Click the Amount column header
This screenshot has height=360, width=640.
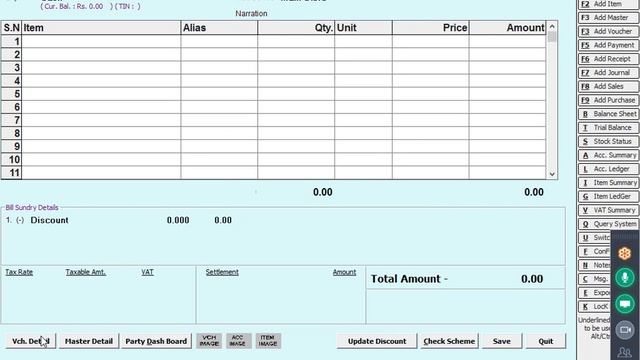coord(507,28)
